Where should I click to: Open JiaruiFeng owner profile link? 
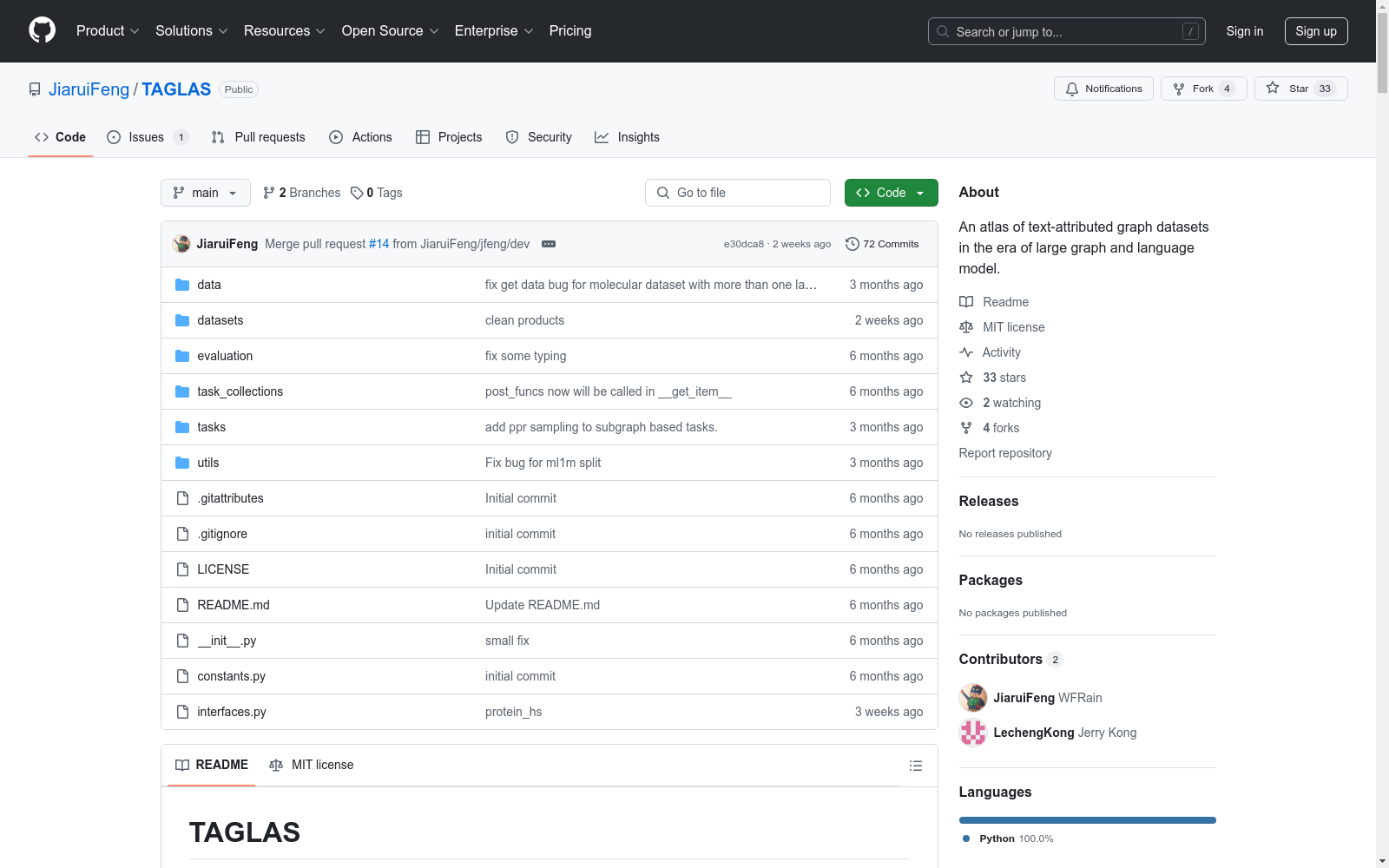click(89, 89)
